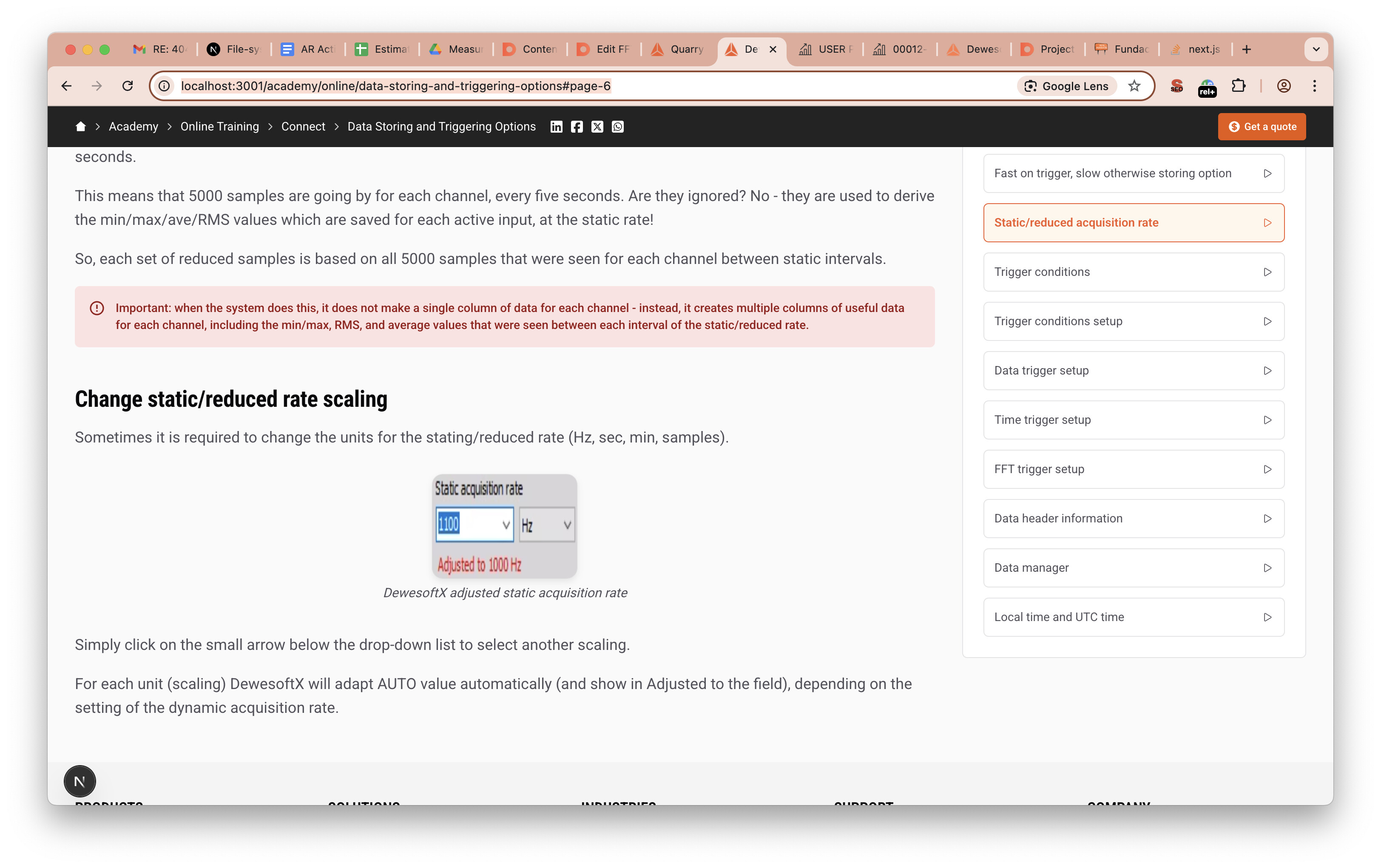Switch to the next.js tab
This screenshot has width=1381, height=868.
(x=1196, y=49)
